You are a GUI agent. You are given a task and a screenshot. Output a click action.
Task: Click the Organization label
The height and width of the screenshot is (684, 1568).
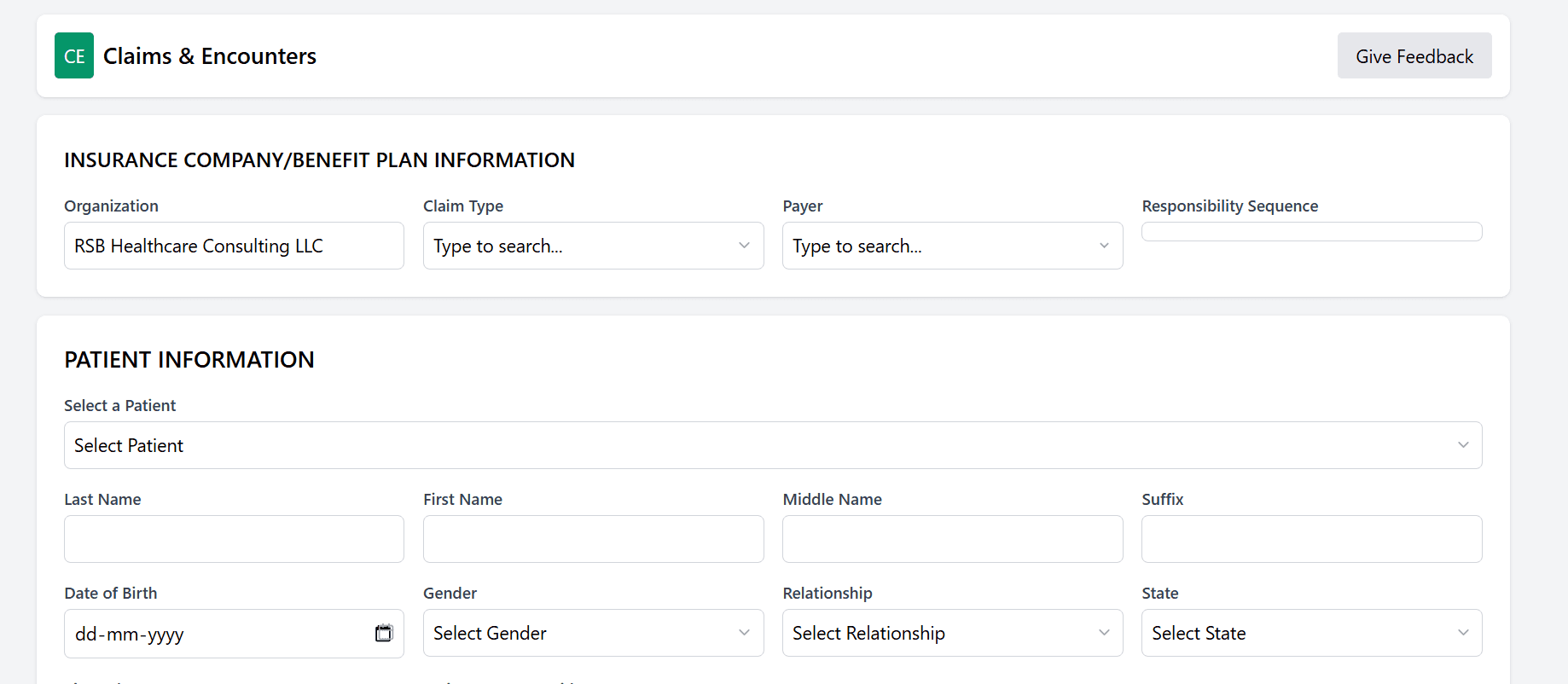[x=111, y=206]
